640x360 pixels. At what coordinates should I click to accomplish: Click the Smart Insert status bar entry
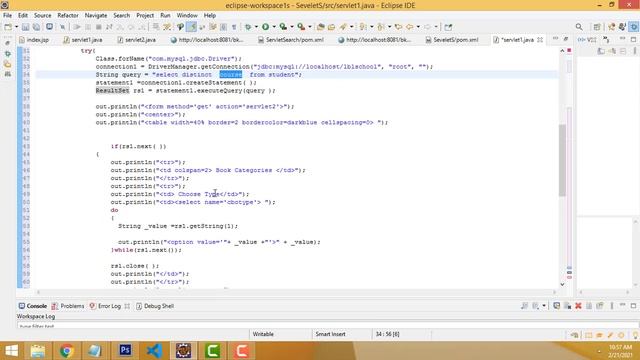[330, 334]
